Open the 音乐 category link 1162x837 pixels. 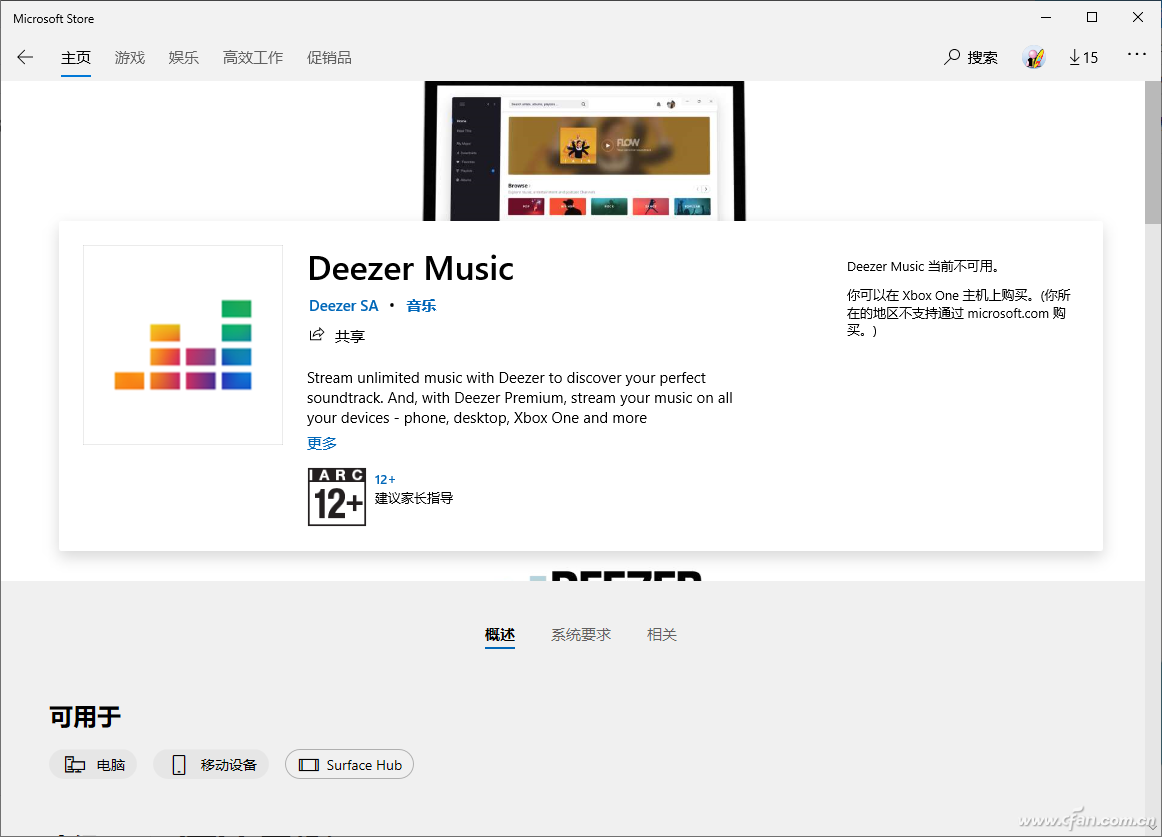(421, 305)
